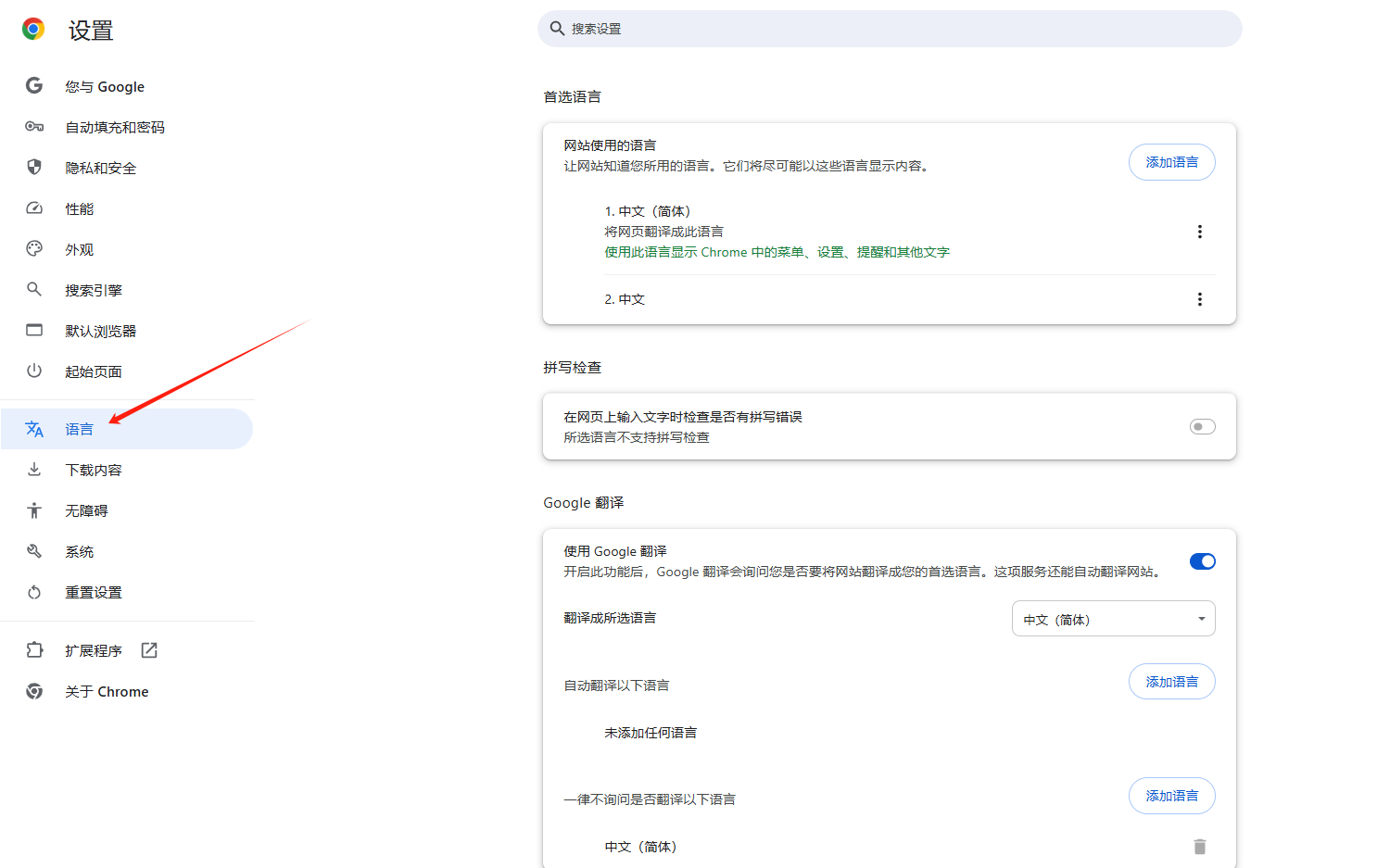Click the text 1. 中文（简体）

tap(648, 211)
